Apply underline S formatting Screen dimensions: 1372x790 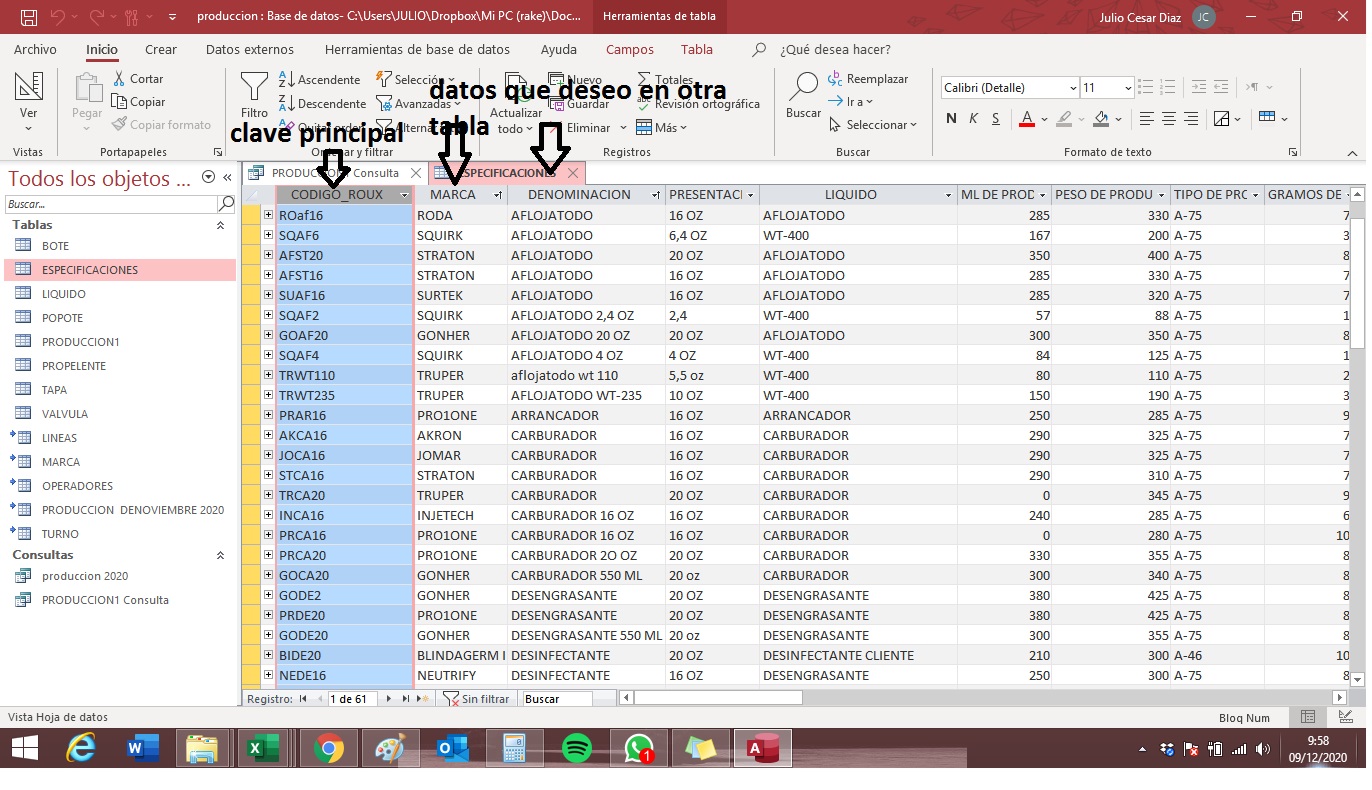tap(996, 119)
